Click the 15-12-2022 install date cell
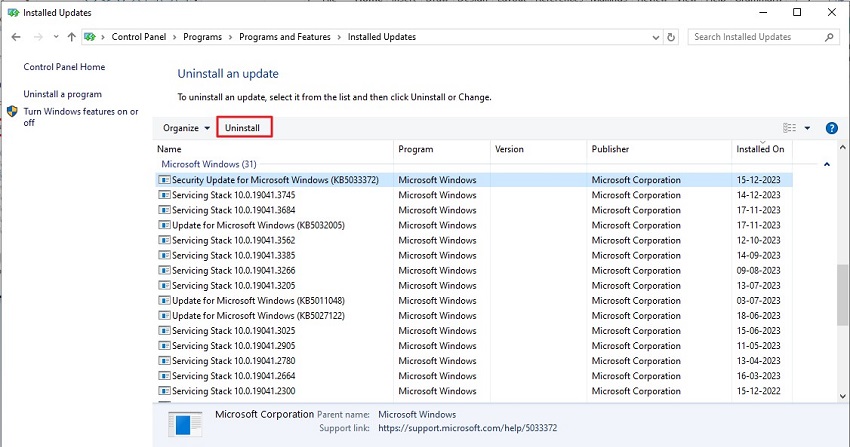 pyautogui.click(x=758, y=391)
